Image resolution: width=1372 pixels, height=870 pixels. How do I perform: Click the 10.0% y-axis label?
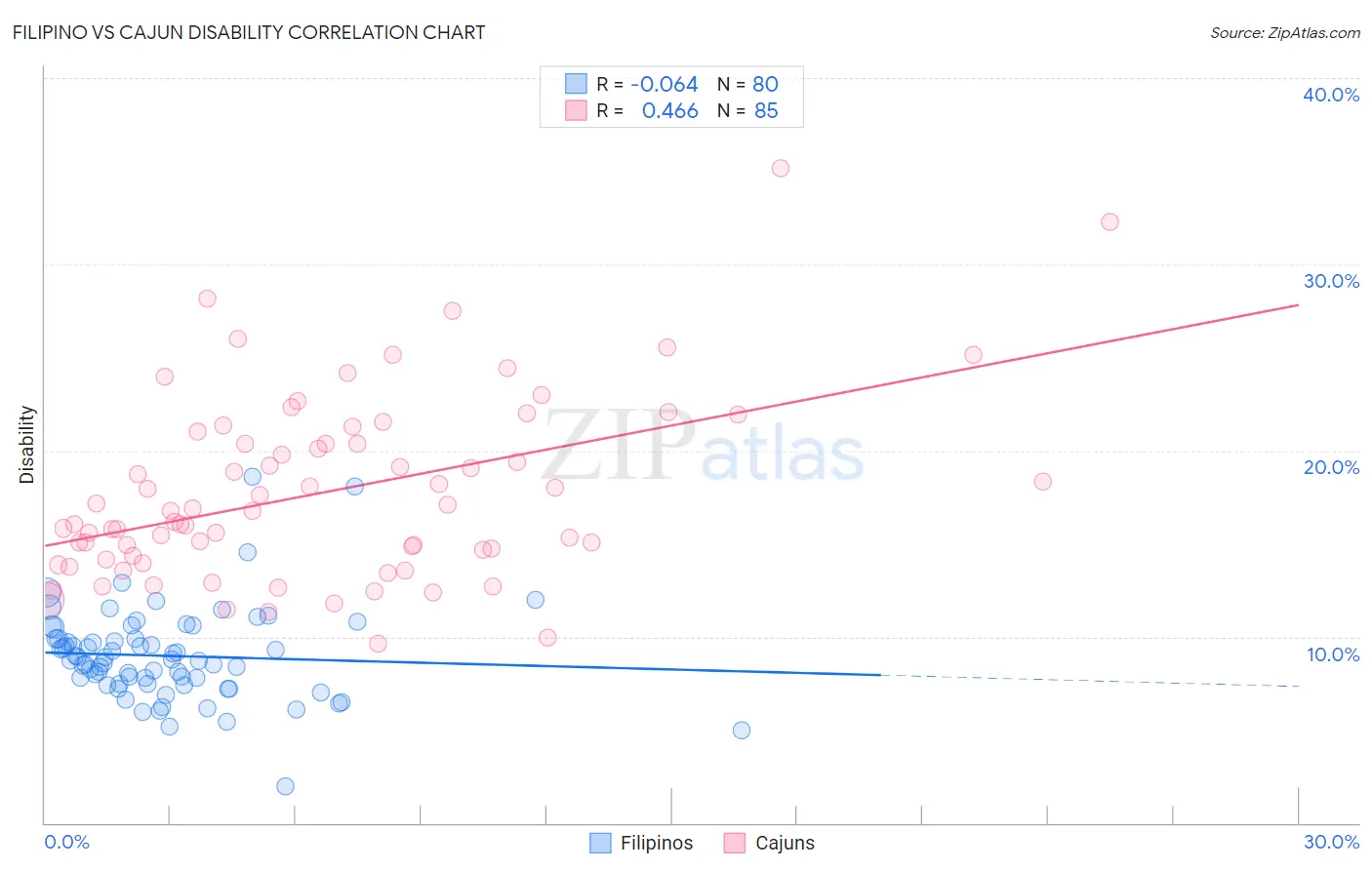[x=1333, y=654]
